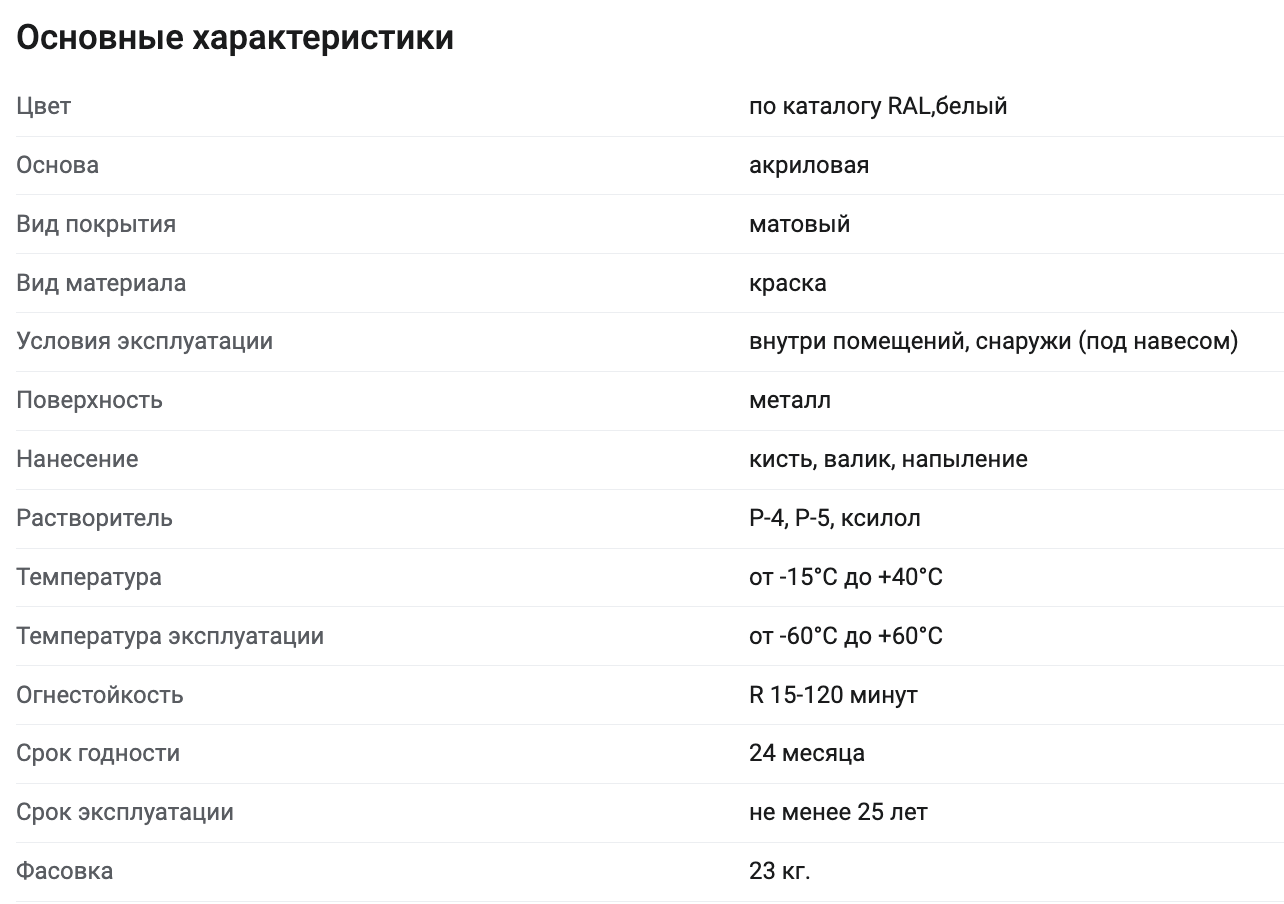Click the "не менее 25 лет" value

point(837,812)
